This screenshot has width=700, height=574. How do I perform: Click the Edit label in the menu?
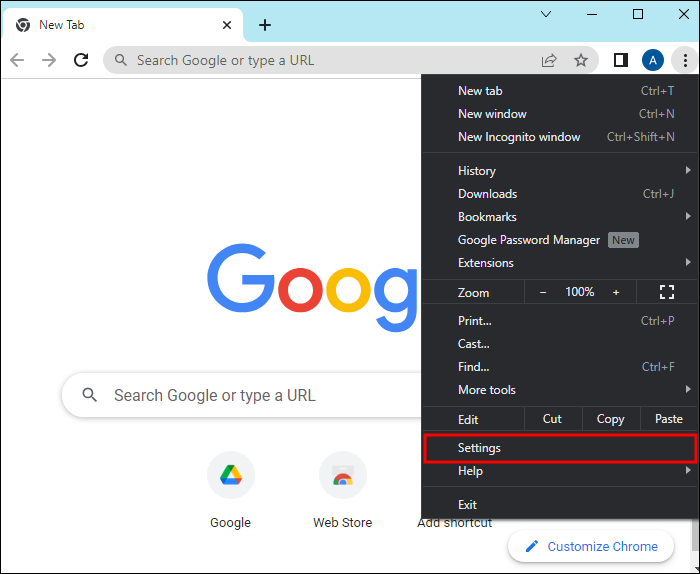coord(468,420)
